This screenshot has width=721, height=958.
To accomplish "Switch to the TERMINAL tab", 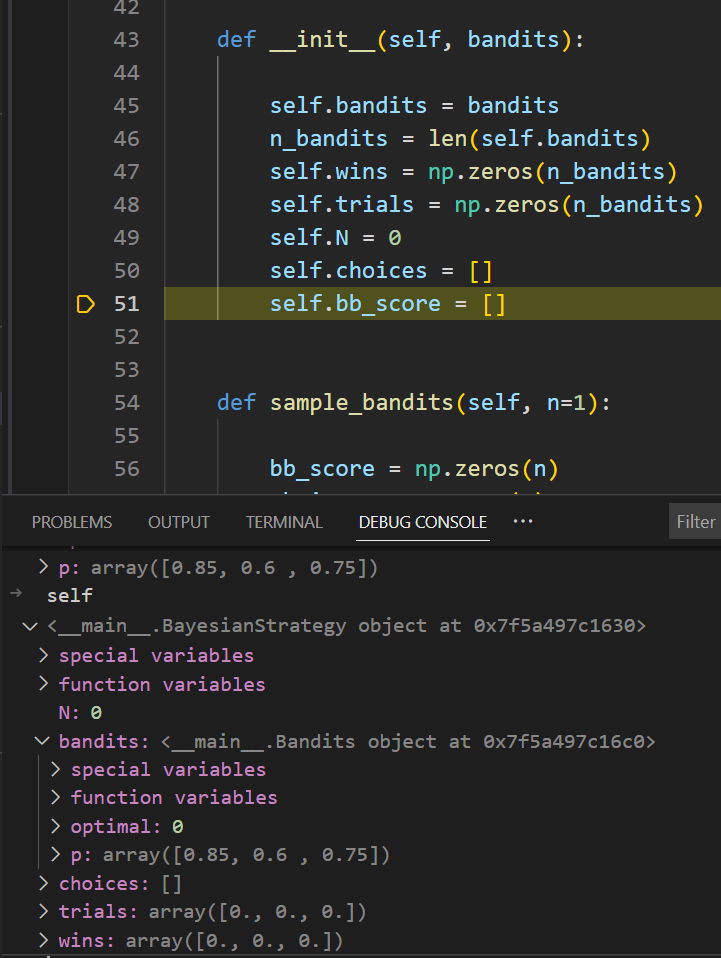I will coord(284,522).
